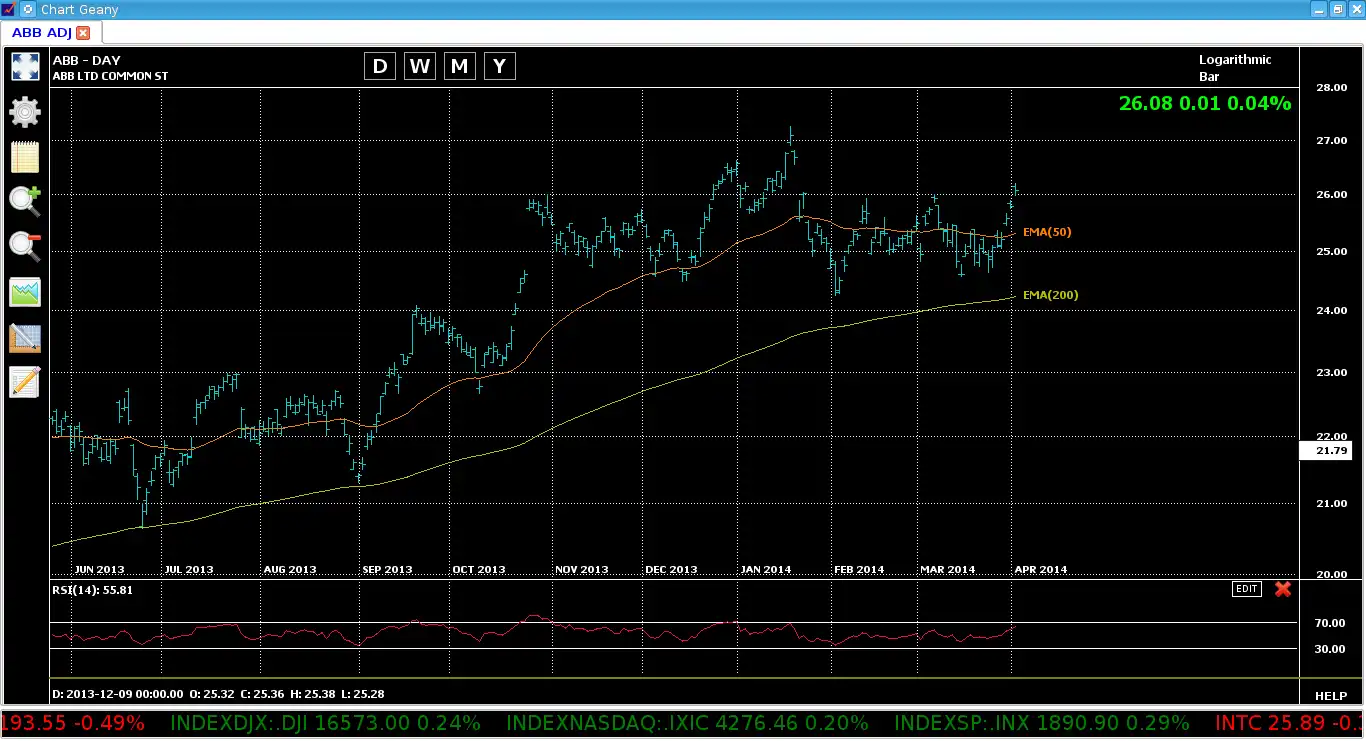Open the window menu icon beside the title
The image size is (1366, 741).
pos(28,9)
